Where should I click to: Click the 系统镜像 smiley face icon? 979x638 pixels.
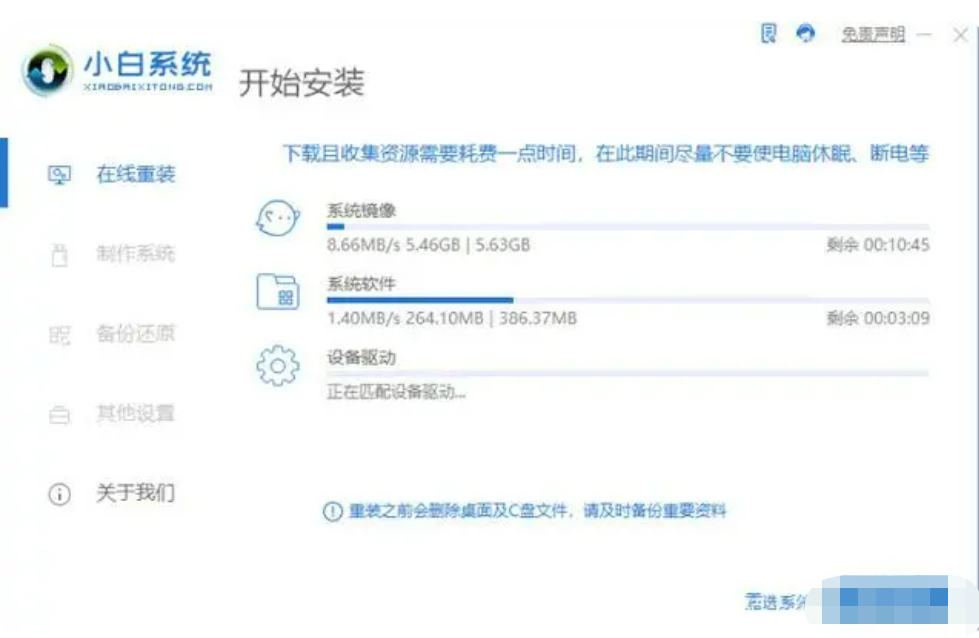click(278, 218)
